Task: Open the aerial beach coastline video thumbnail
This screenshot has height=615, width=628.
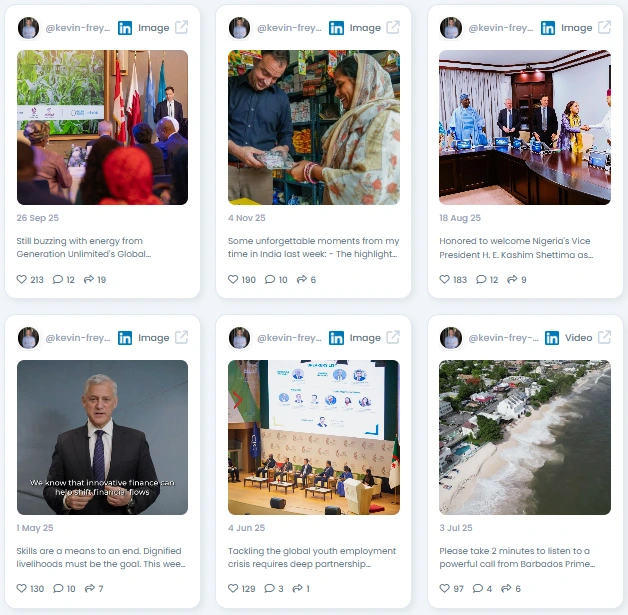Action: (x=525, y=437)
